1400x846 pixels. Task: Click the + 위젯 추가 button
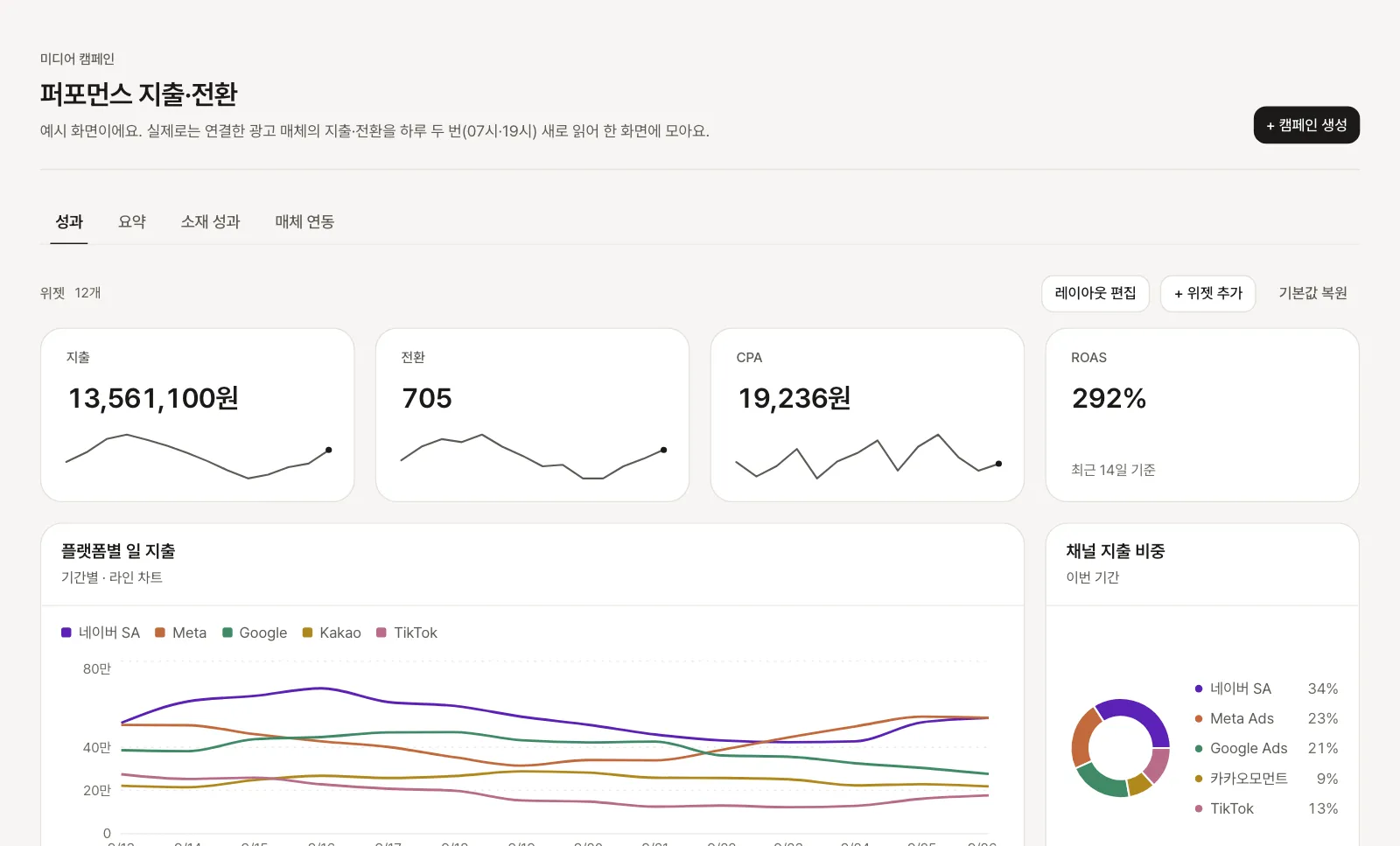[1208, 293]
